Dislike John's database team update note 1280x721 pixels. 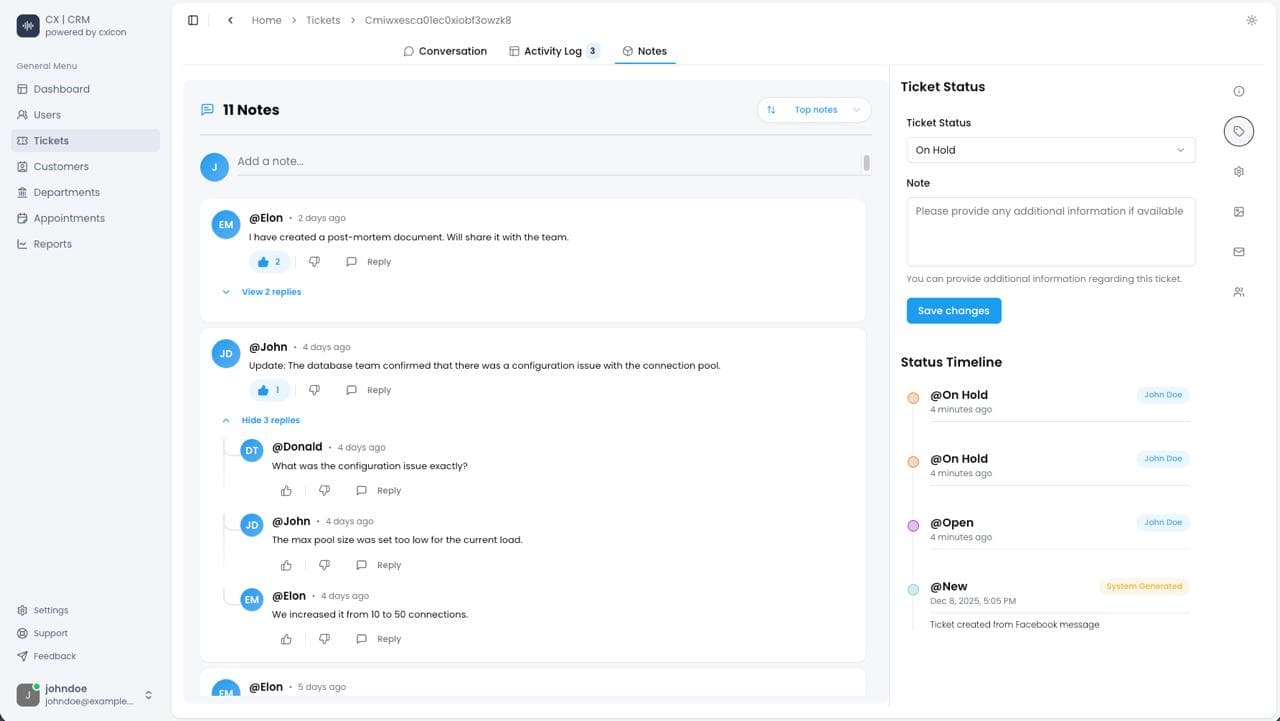pos(314,390)
